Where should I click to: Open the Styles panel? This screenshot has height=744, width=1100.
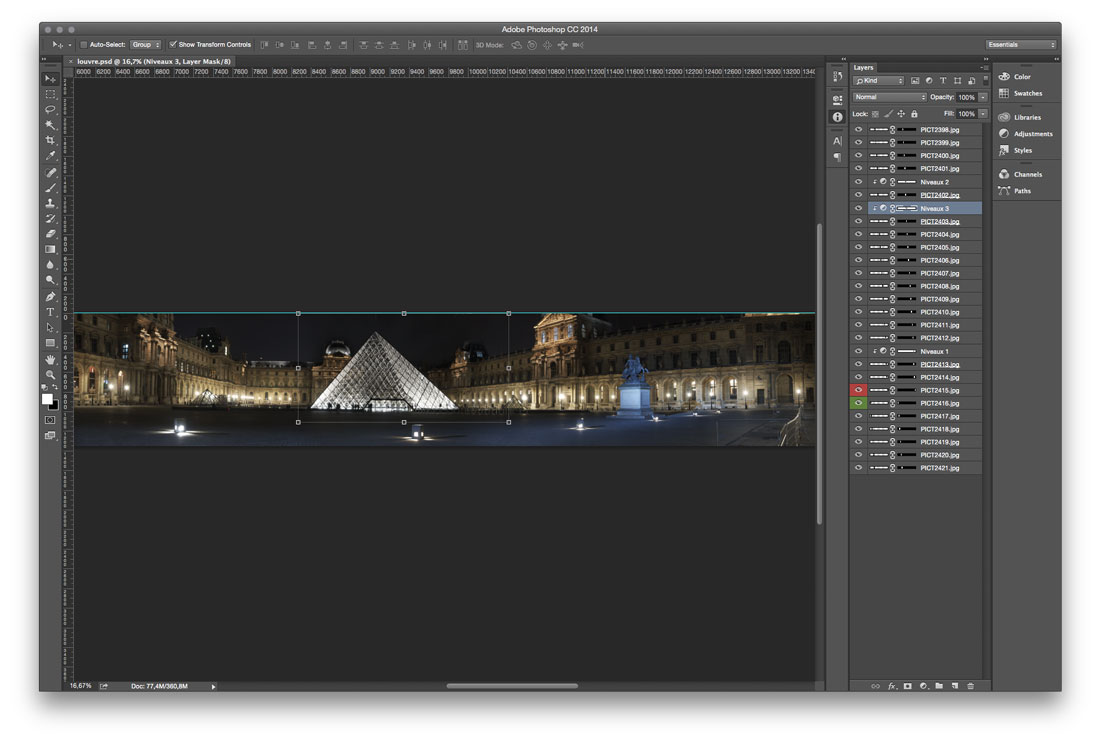(1015, 150)
